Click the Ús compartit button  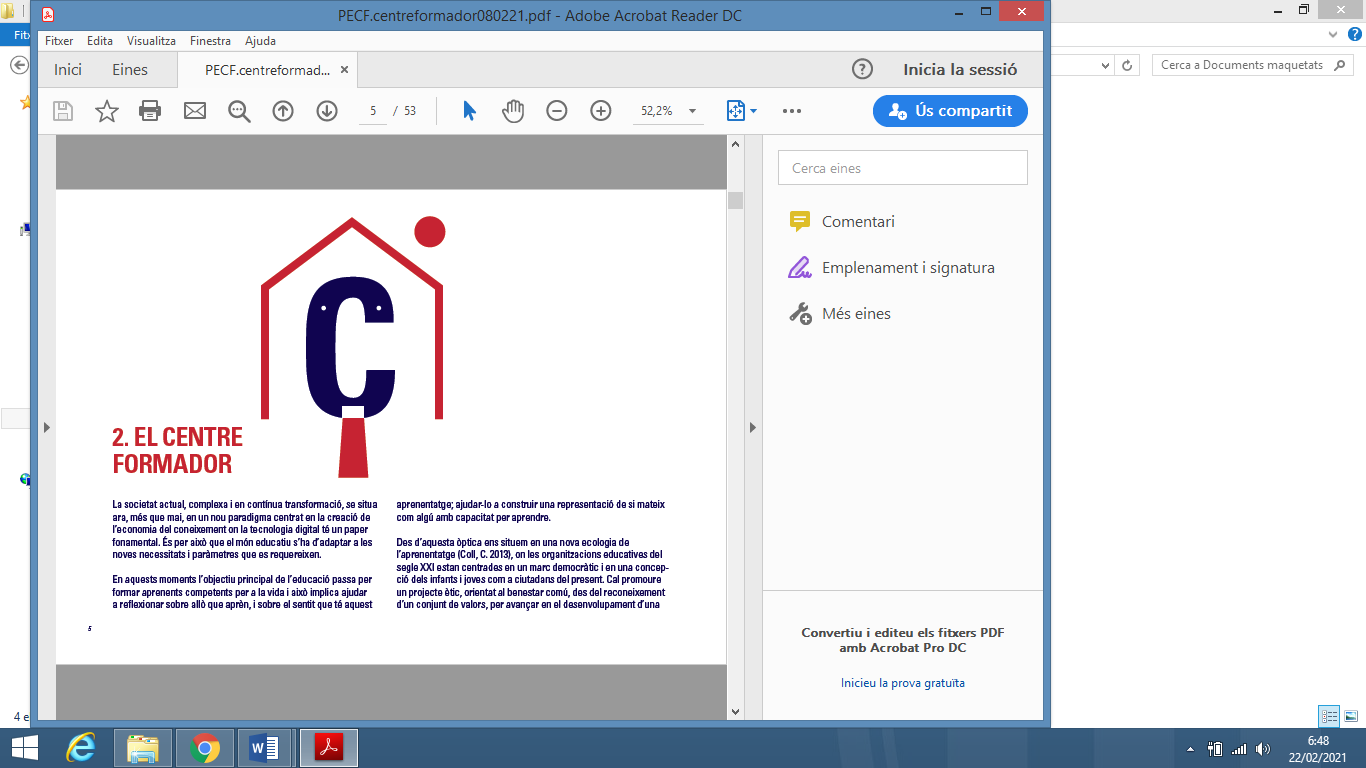pos(950,111)
